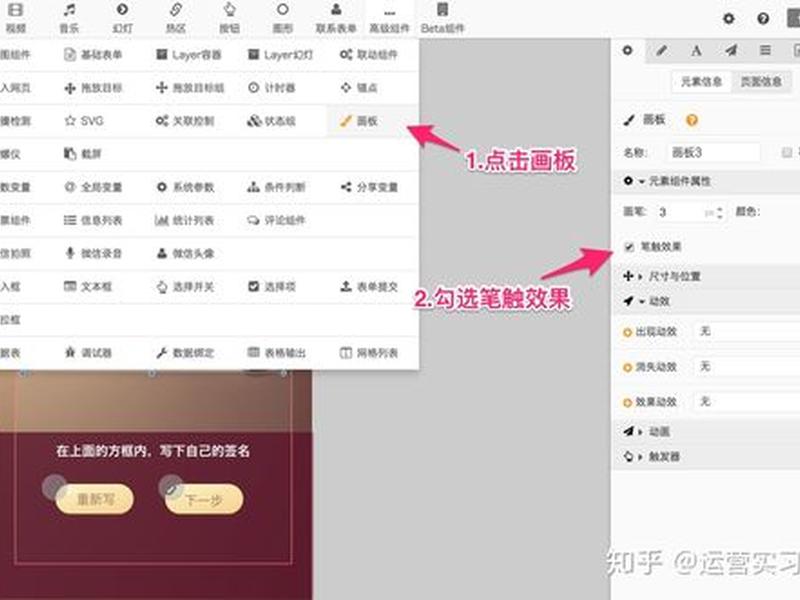Choose the 网格列表 grid list item
The image size is (800, 600).
pos(368,353)
